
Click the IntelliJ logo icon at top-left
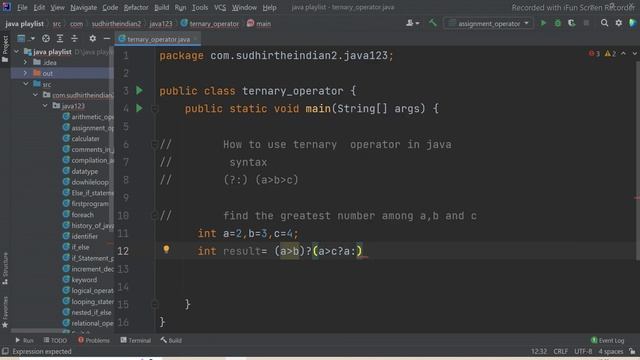tap(6, 7)
